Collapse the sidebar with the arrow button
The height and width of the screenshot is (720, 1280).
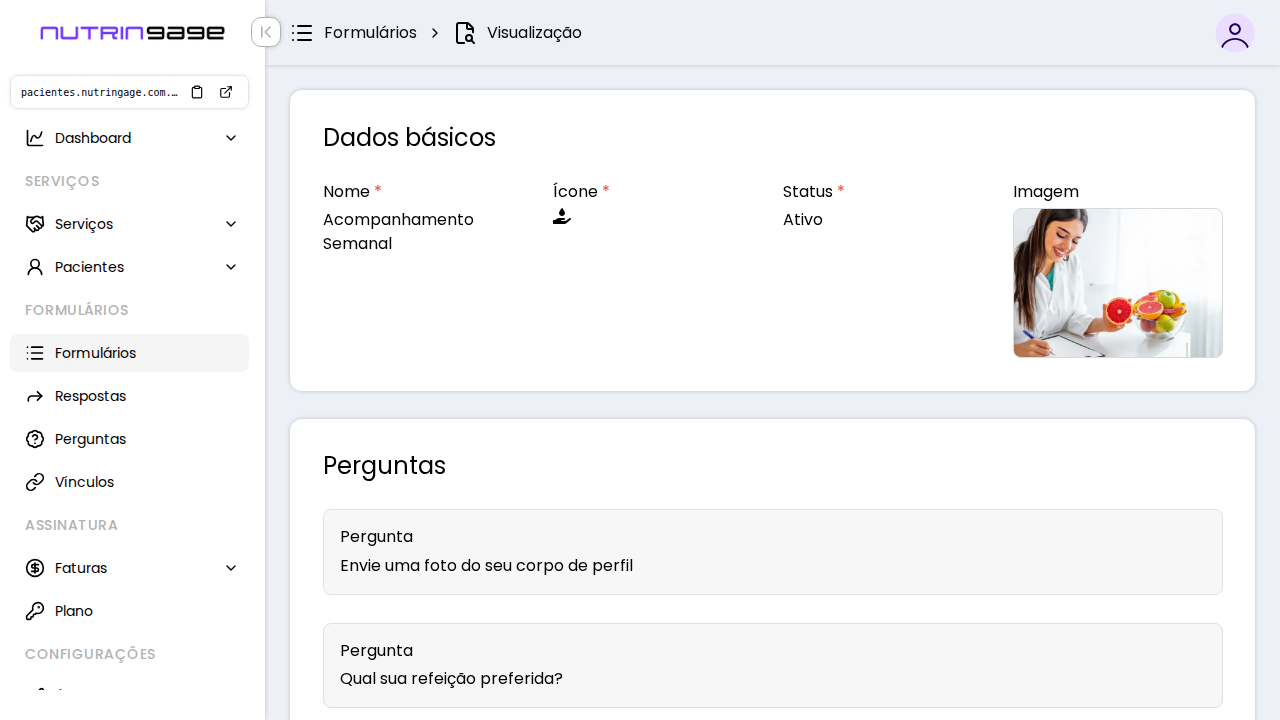266,32
